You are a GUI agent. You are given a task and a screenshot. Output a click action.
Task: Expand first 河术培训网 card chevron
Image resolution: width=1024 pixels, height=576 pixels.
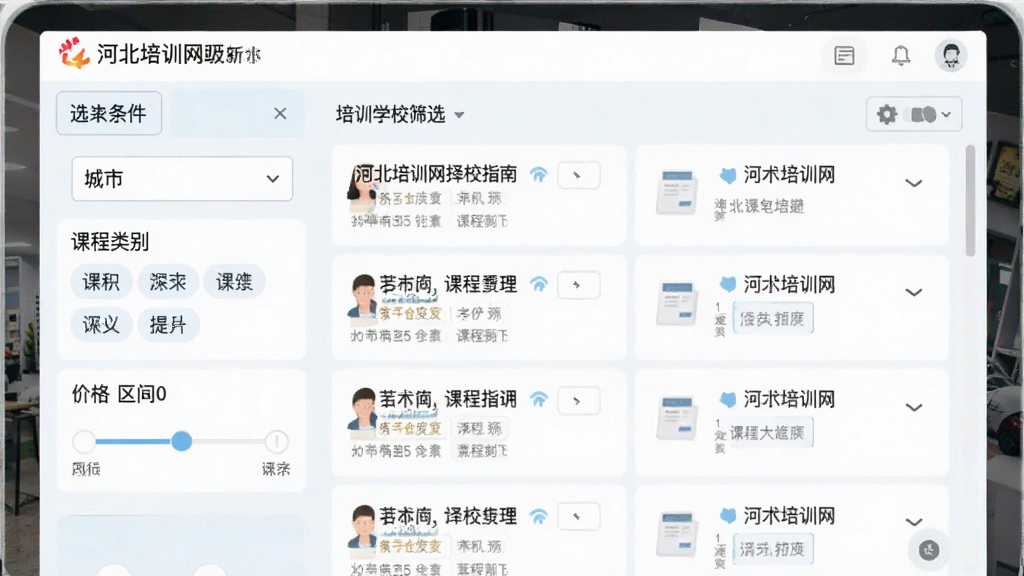pyautogui.click(x=914, y=183)
